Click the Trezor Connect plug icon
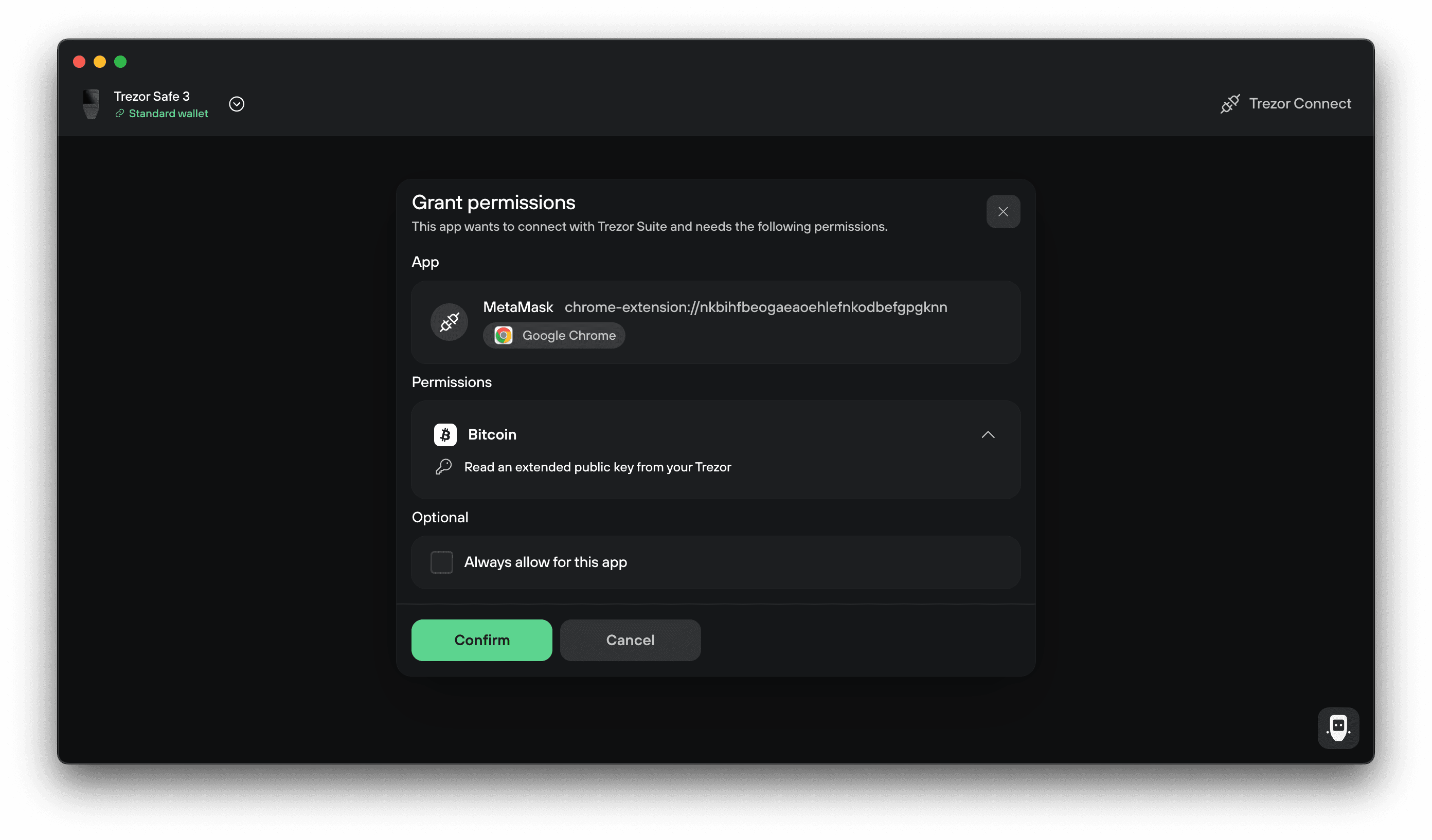The height and width of the screenshot is (840, 1432). (x=1230, y=104)
